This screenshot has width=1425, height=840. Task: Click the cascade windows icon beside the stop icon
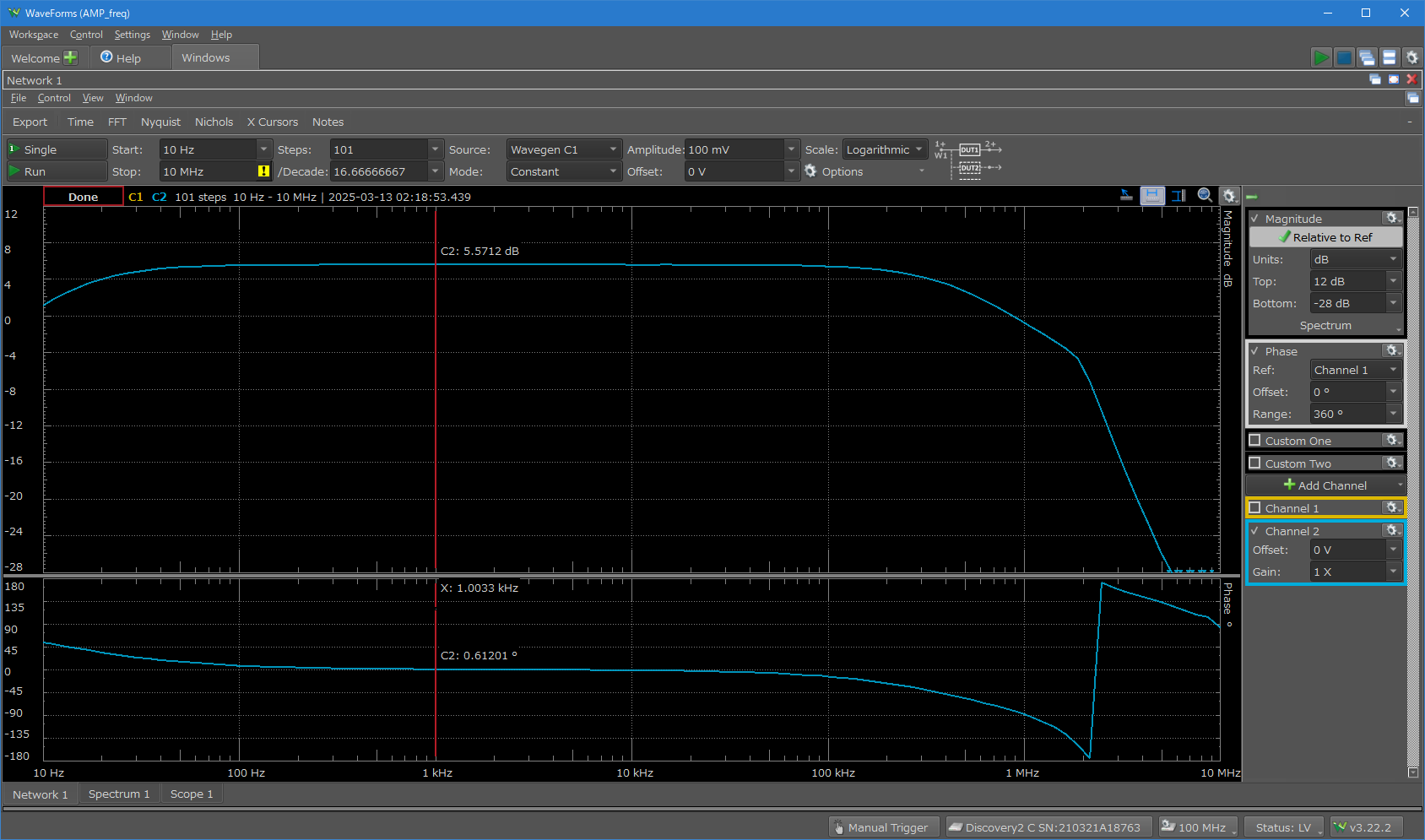coord(1367,57)
